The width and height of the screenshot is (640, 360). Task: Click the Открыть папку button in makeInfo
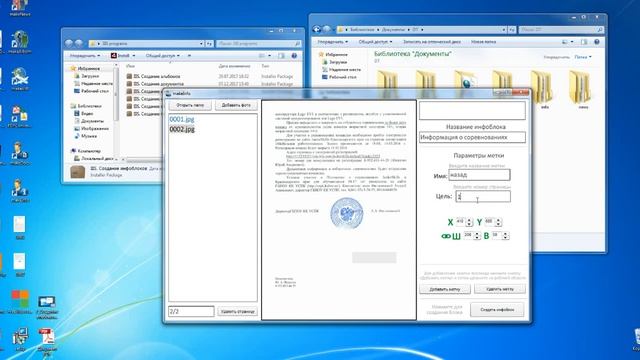click(190, 105)
